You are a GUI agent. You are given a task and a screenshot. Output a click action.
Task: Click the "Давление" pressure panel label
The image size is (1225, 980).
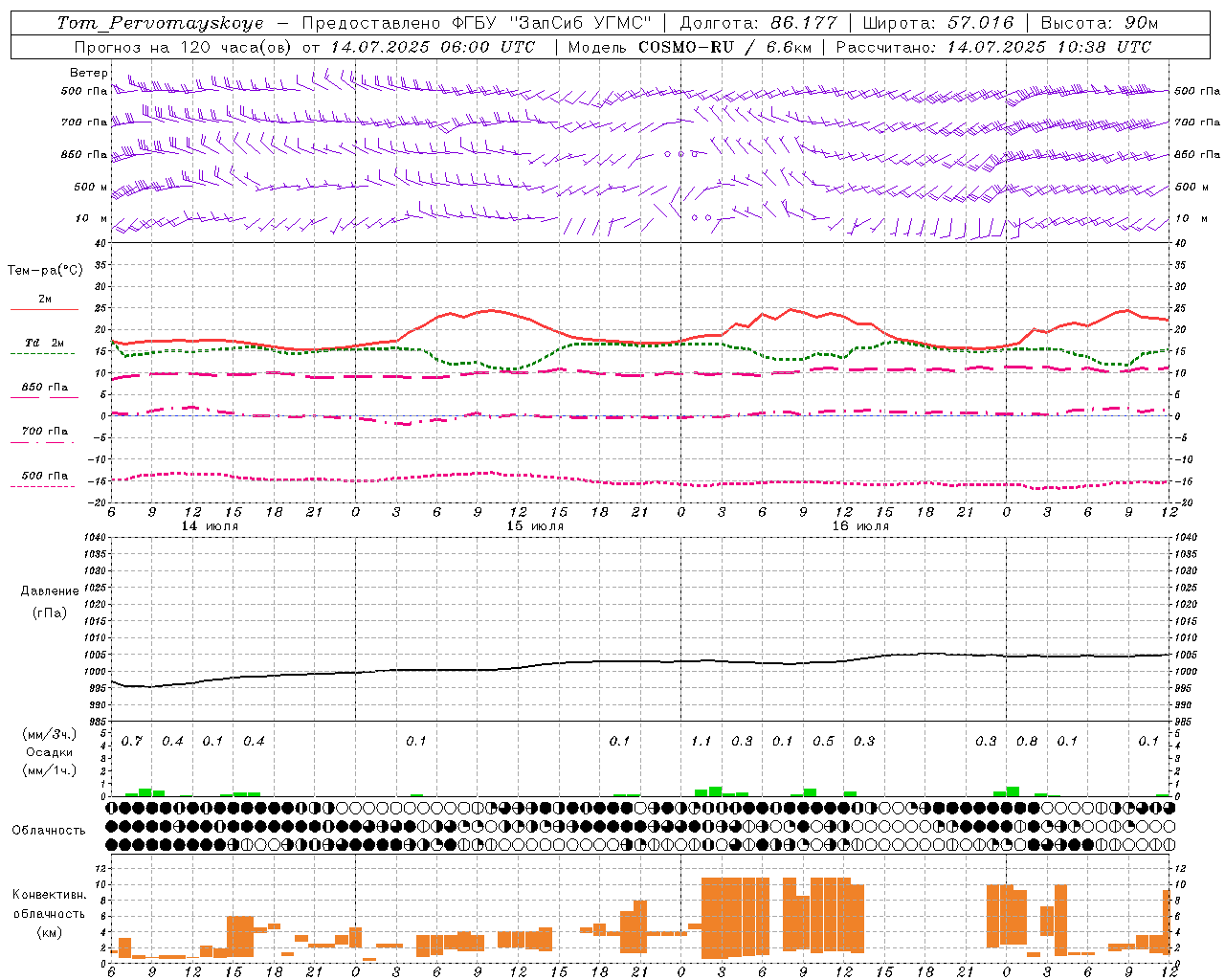50,591
